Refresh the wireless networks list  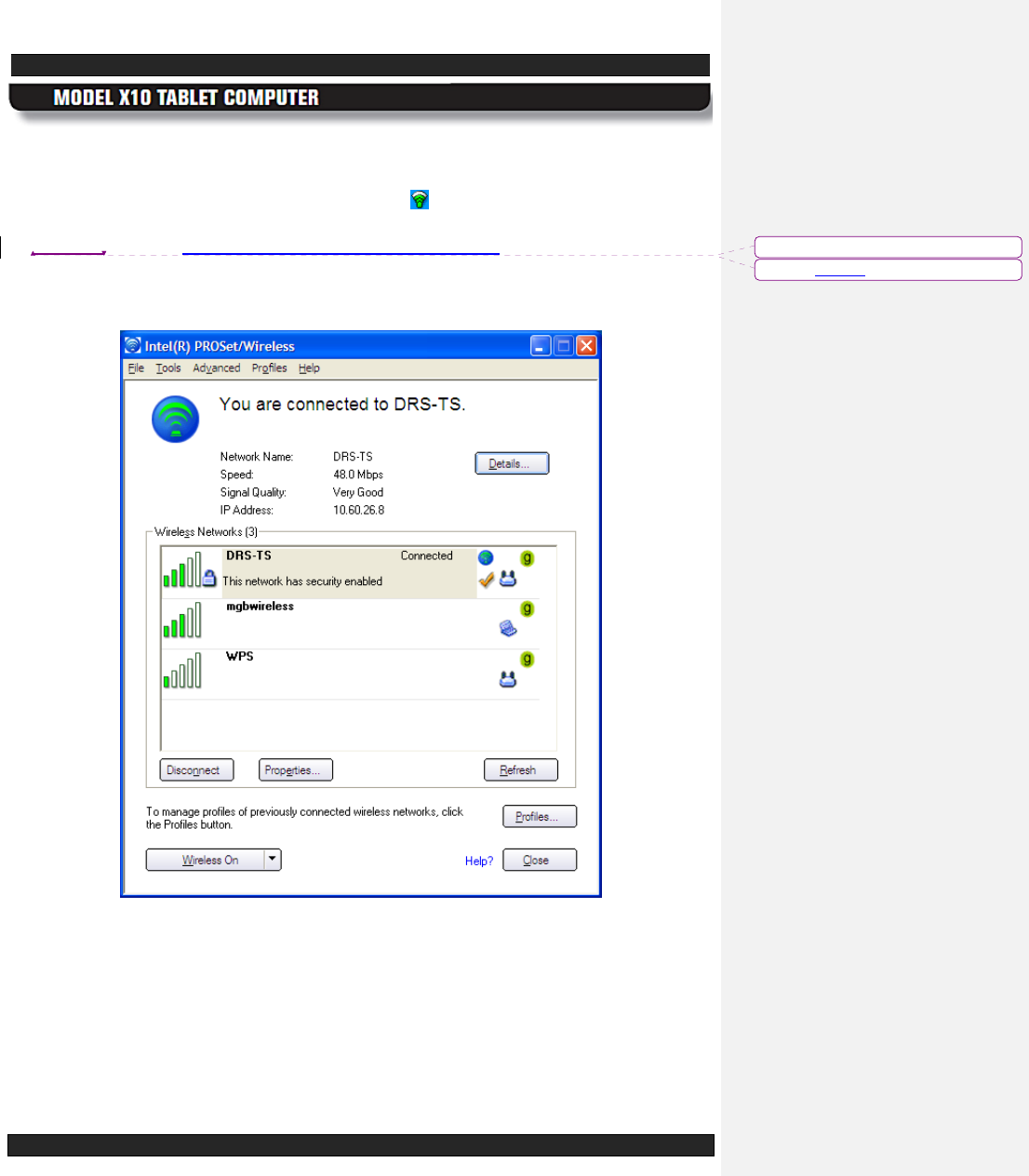coord(521,770)
